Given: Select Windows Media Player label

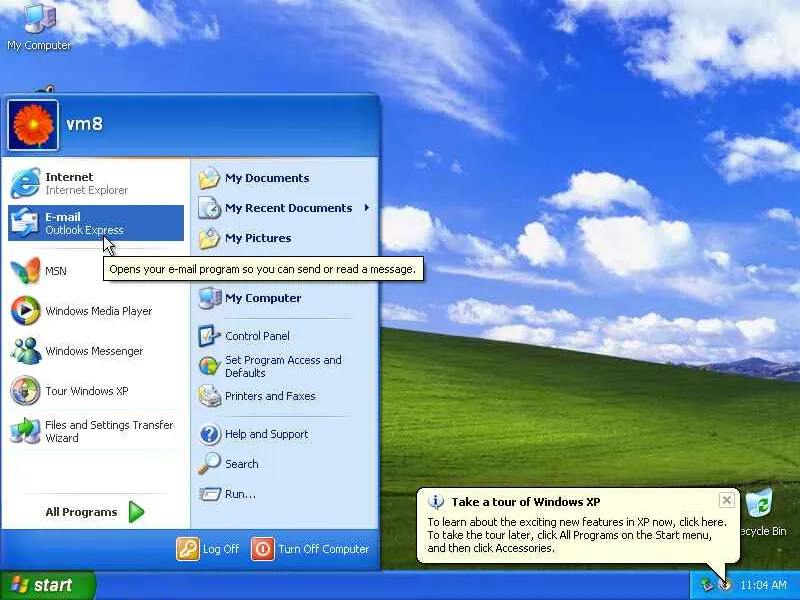Looking at the screenshot, I should (99, 311).
